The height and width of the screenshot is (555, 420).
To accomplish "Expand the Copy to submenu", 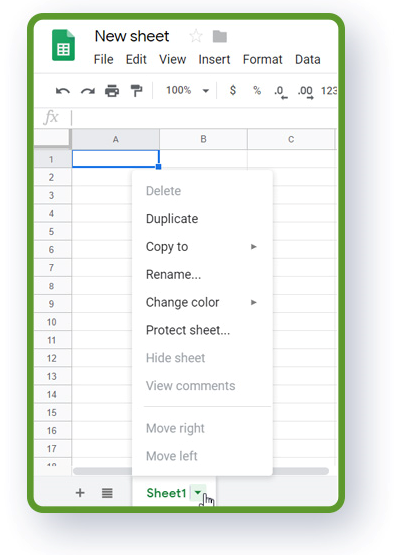I will (202, 247).
